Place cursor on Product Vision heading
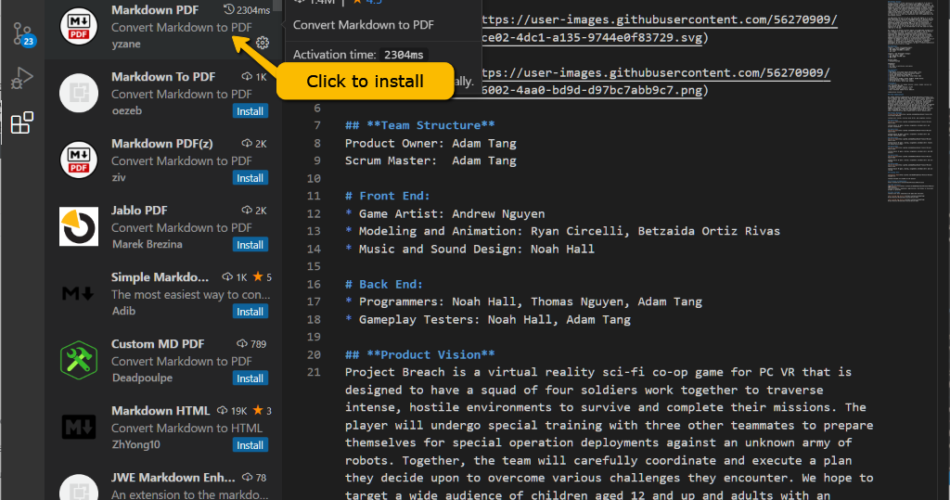Image resolution: width=950 pixels, height=500 pixels. point(420,355)
